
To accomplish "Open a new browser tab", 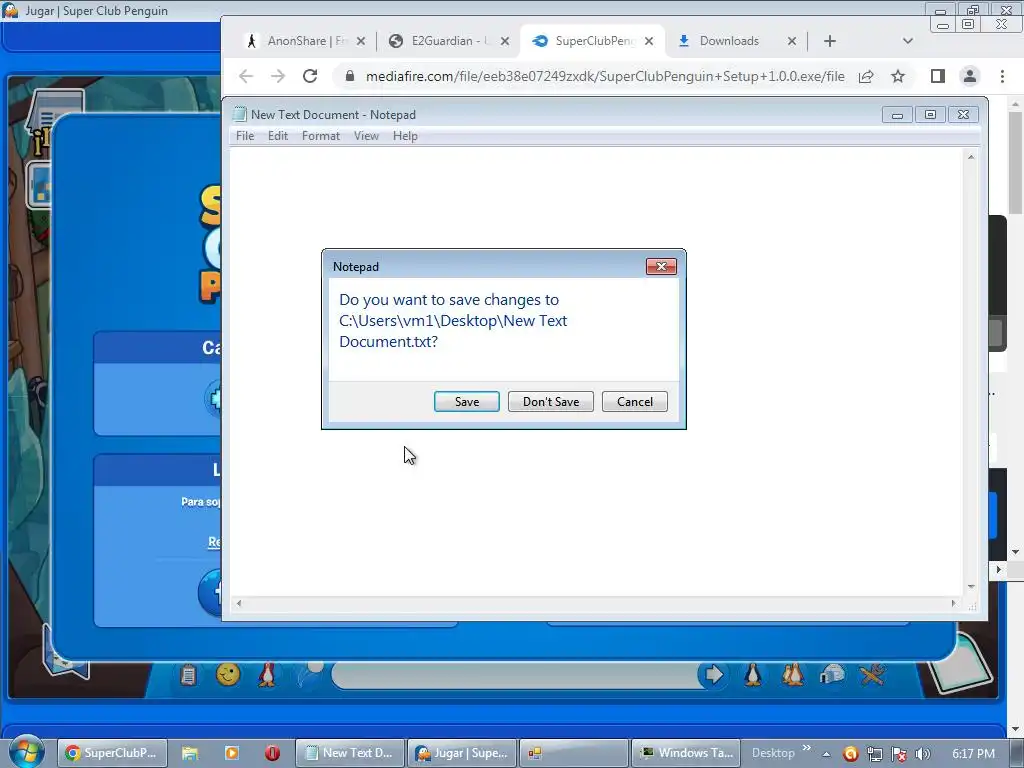I will click(x=829, y=41).
